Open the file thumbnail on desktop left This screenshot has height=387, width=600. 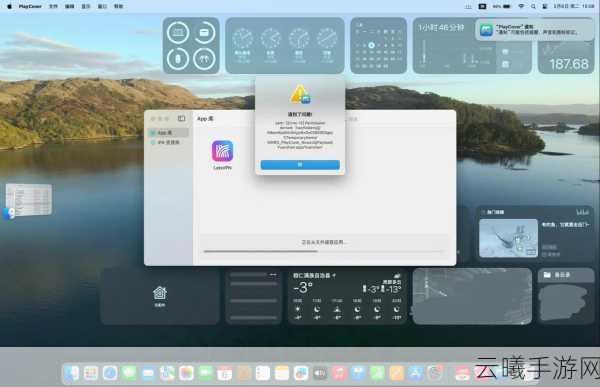(29, 200)
